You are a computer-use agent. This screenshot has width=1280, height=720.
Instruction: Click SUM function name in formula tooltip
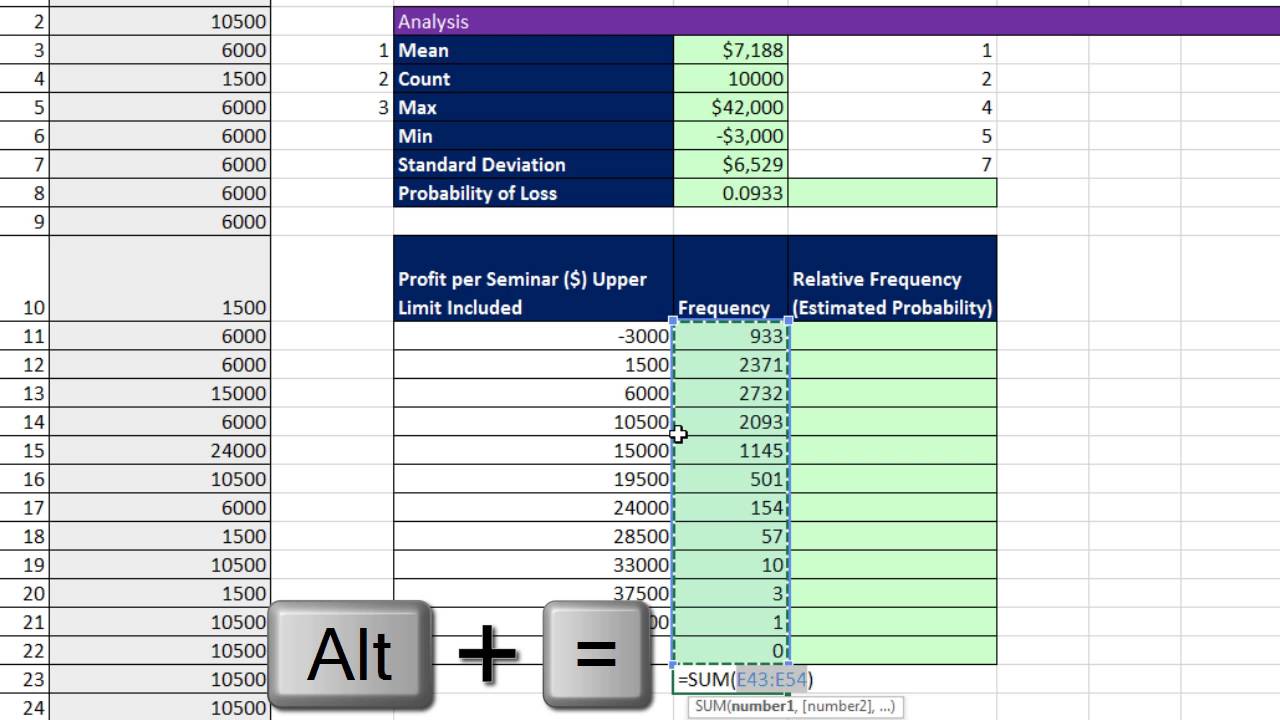711,706
